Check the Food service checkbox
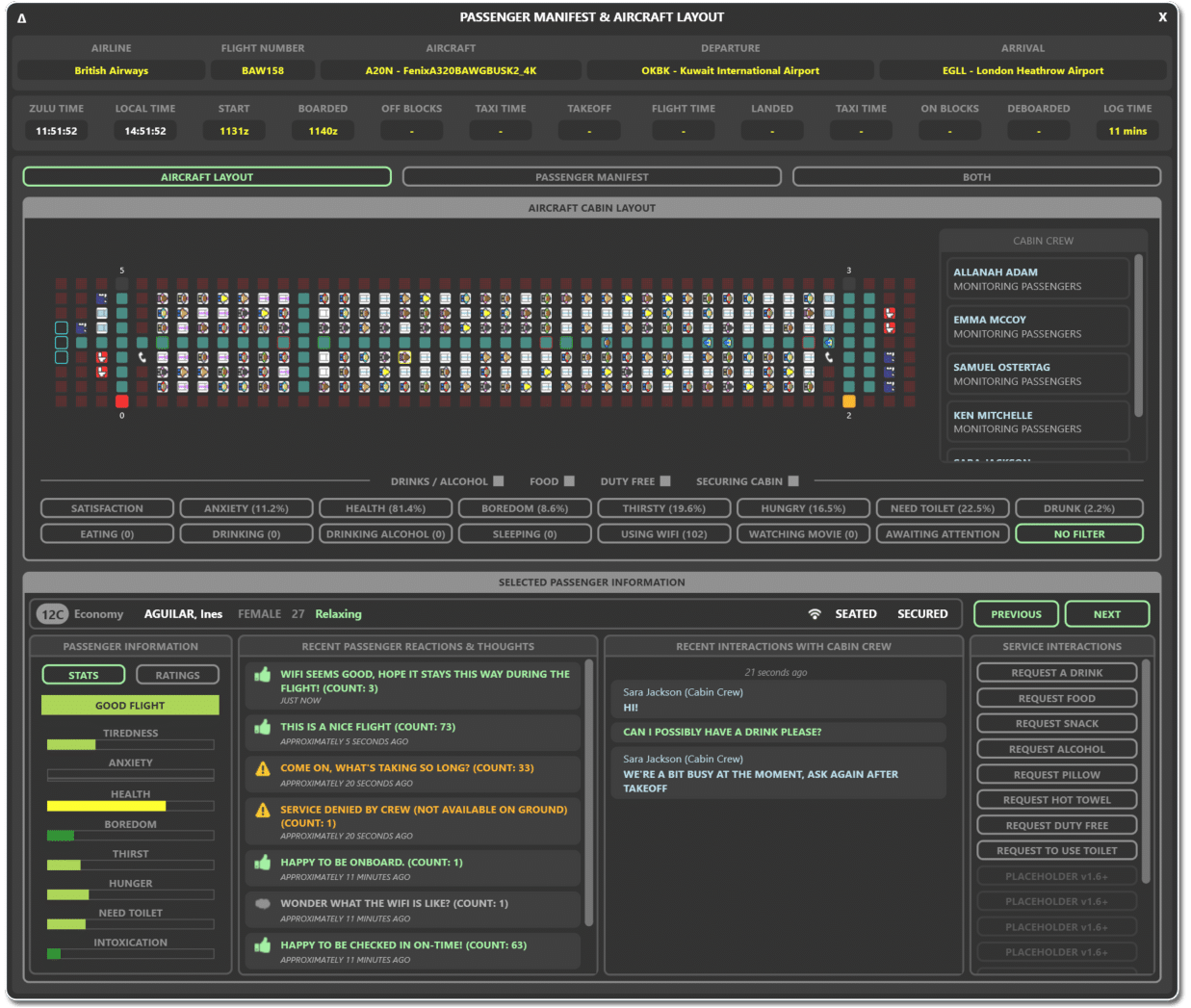This screenshot has height=1008, width=1191. (x=569, y=481)
